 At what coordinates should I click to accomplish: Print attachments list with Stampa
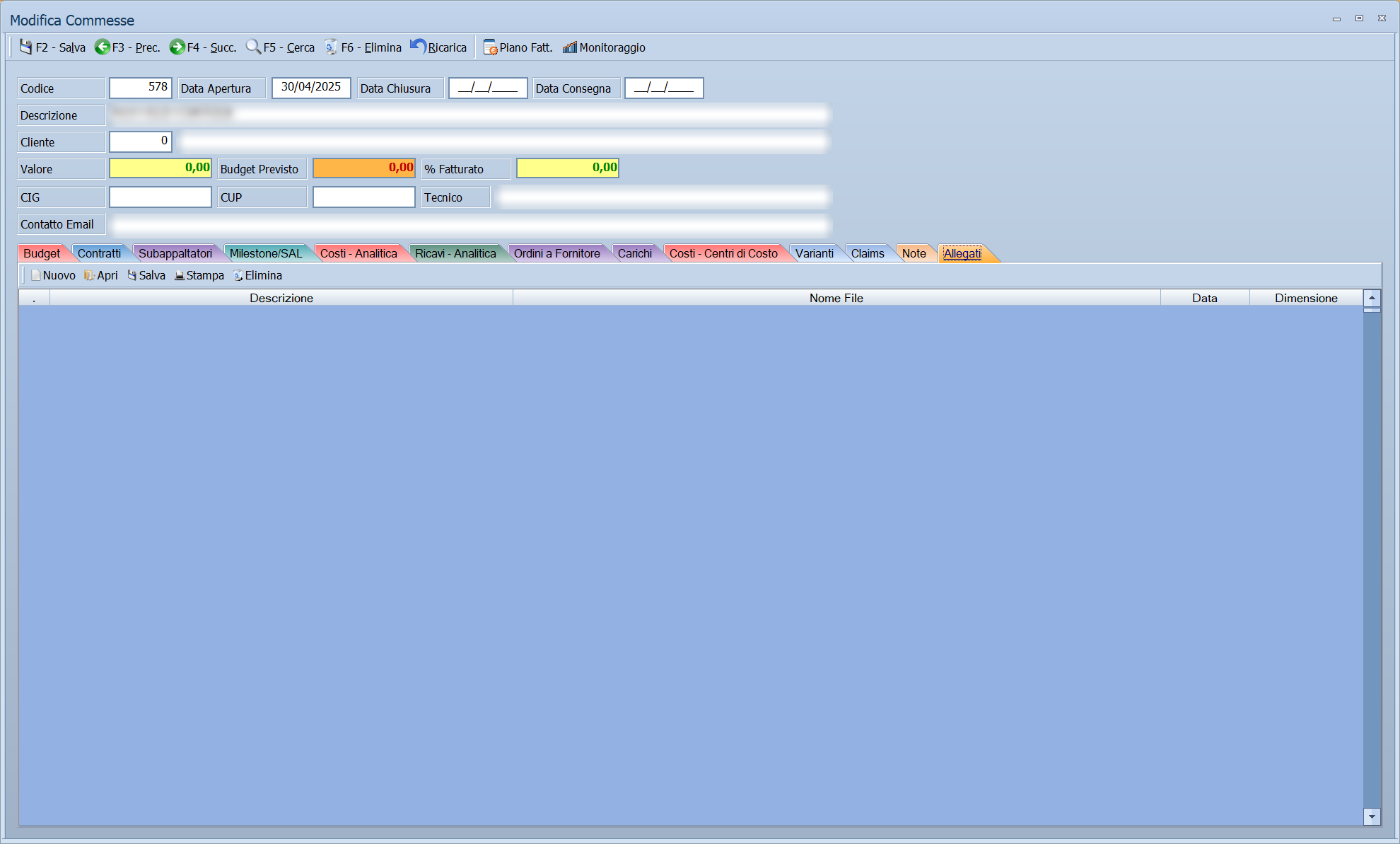199,275
